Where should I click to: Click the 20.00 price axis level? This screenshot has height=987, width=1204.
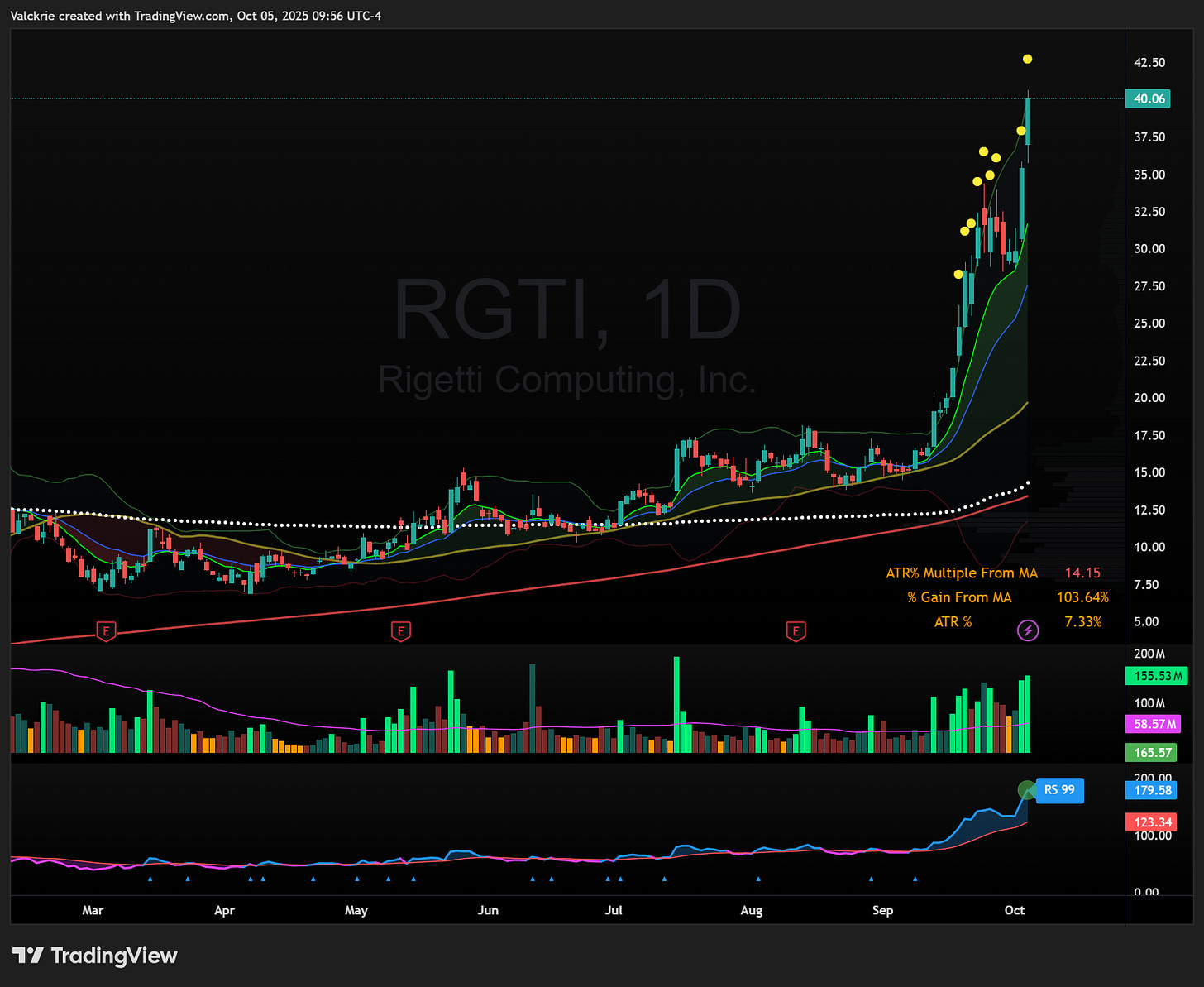click(1149, 398)
